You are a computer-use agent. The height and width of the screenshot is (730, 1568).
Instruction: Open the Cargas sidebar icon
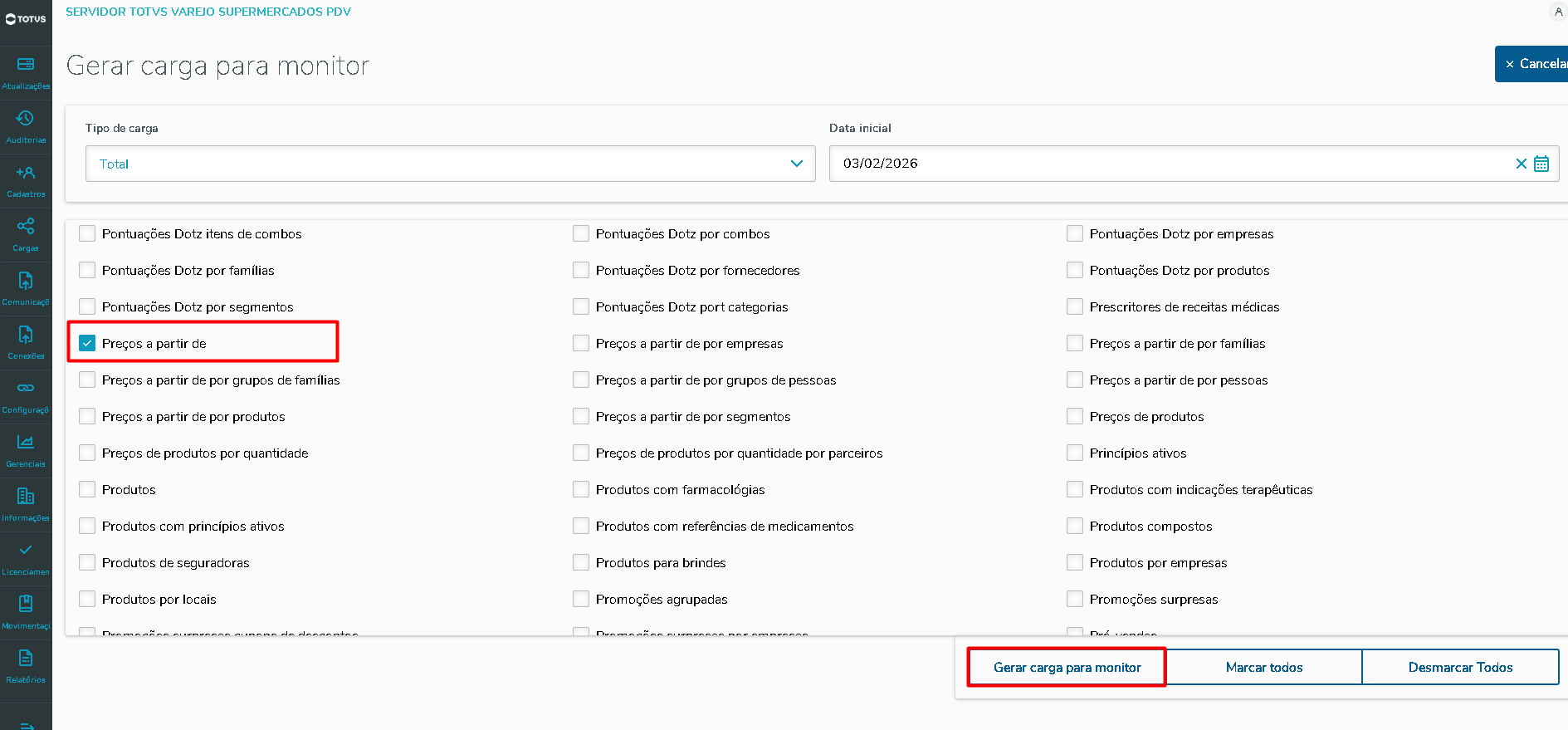tap(26, 227)
